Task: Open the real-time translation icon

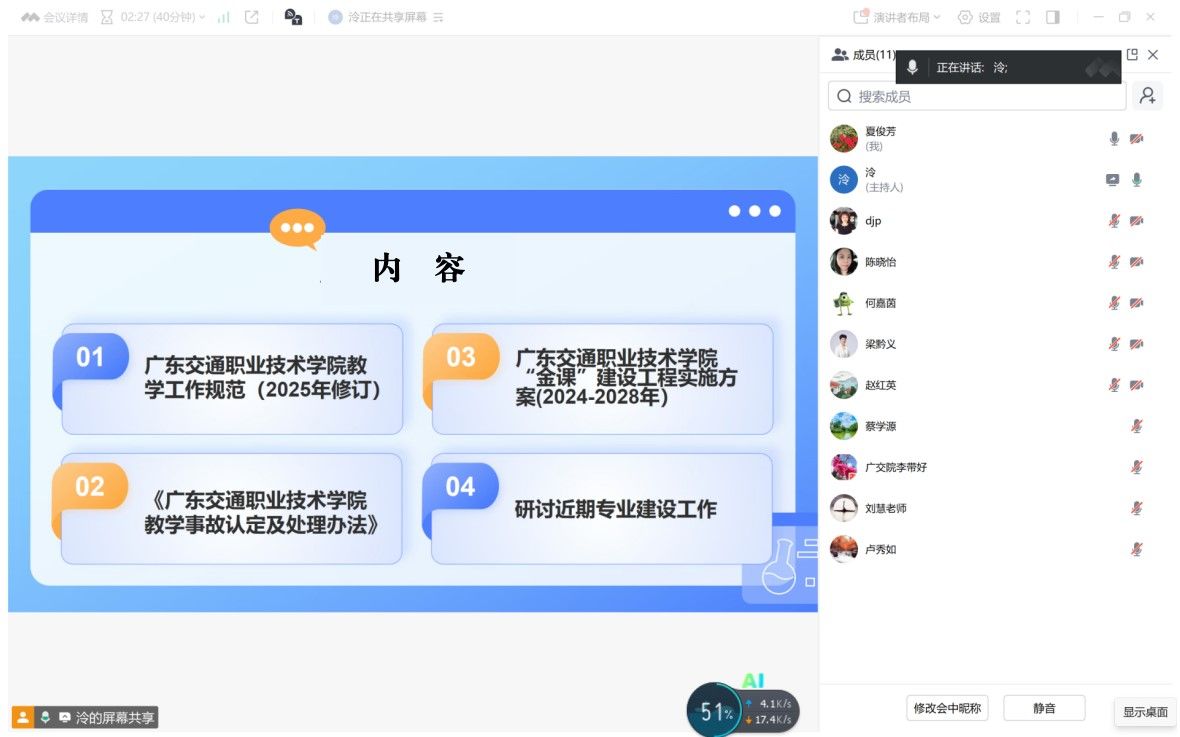Action: click(294, 17)
